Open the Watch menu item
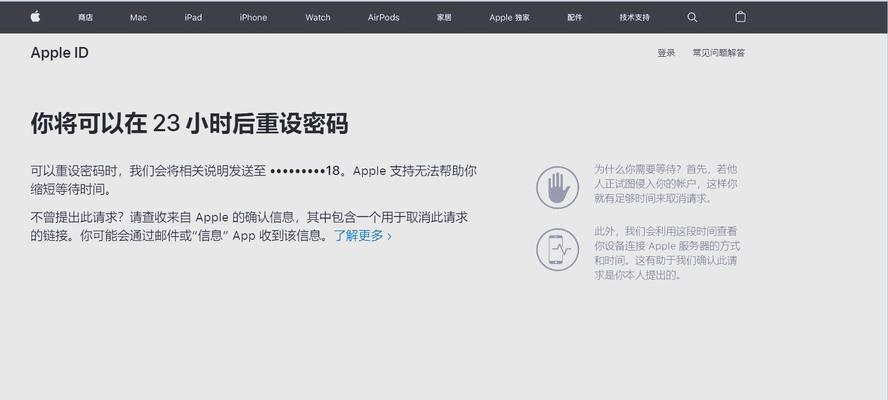The width and height of the screenshot is (888, 400). coord(318,18)
